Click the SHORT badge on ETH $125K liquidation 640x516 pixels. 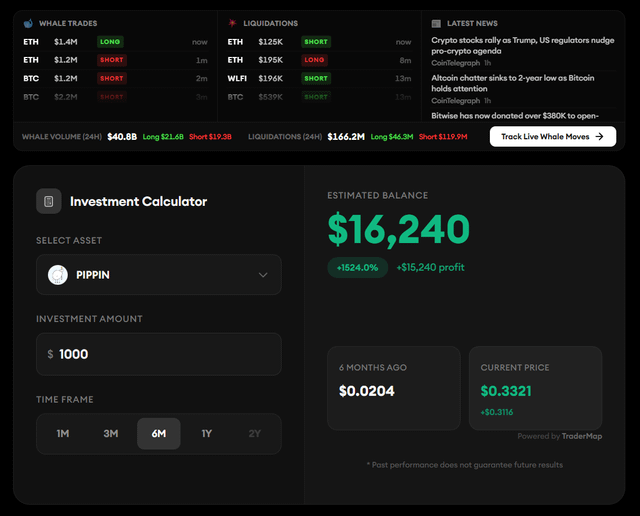(x=316, y=42)
